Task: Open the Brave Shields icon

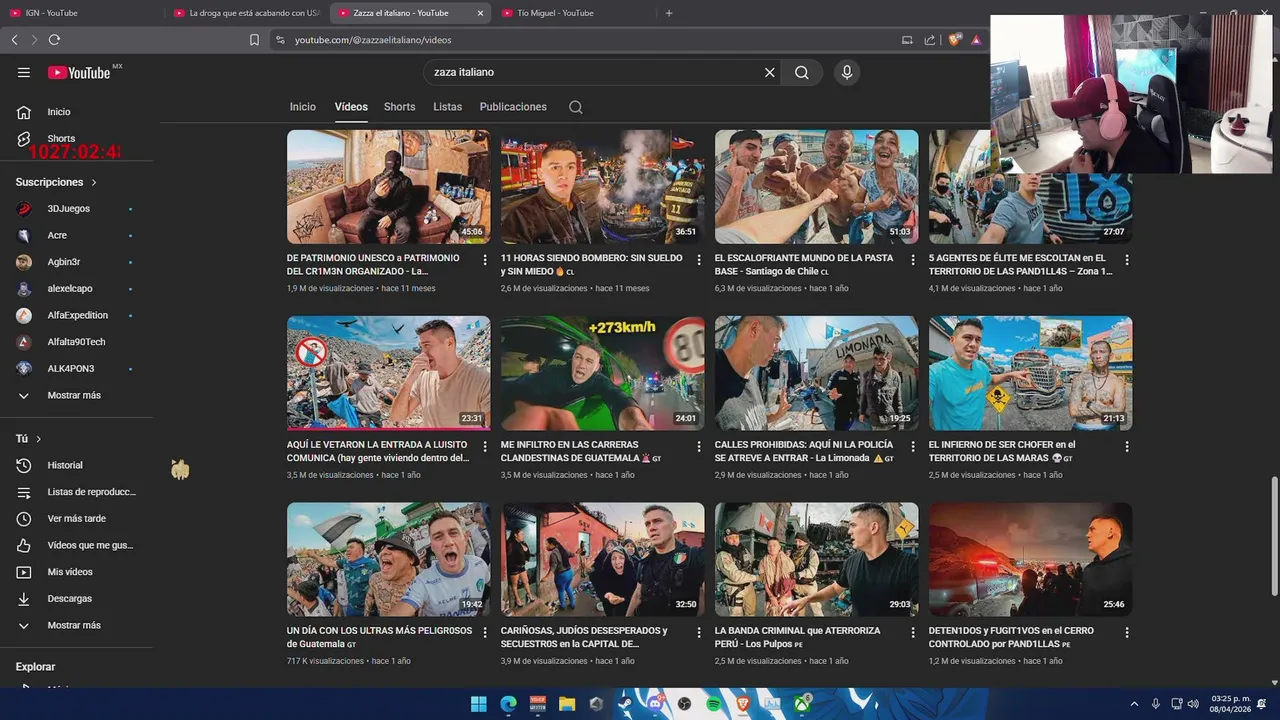Action: point(954,40)
